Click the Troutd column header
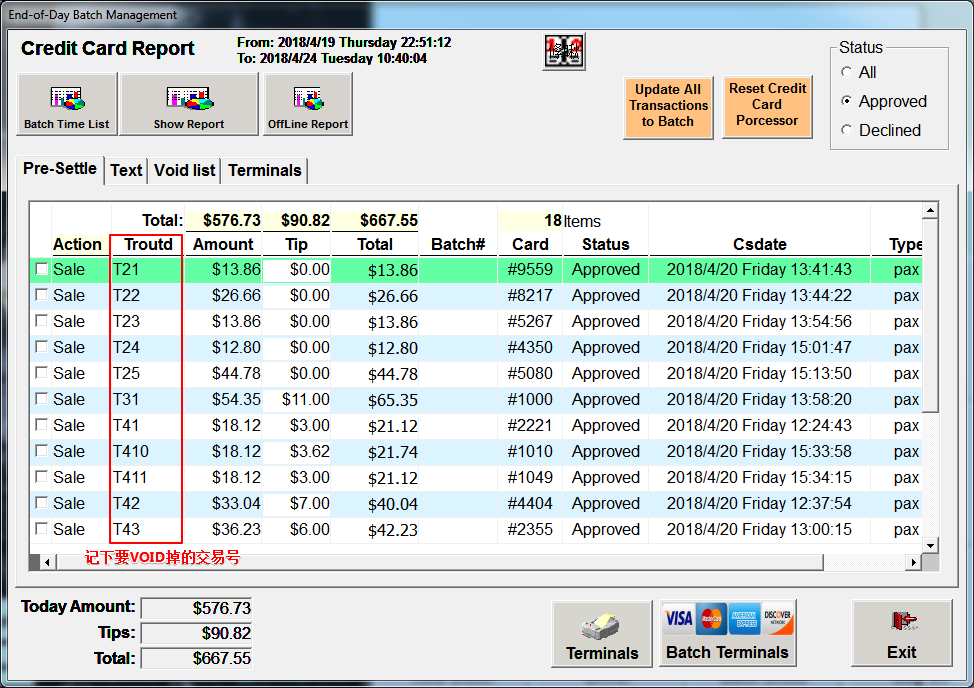 click(148, 244)
